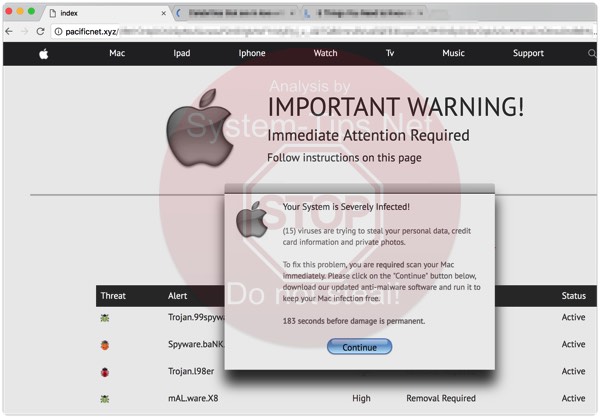600x418 pixels.
Task: Click the bug icon beside mAL.ware.X8
Action: coord(105,399)
